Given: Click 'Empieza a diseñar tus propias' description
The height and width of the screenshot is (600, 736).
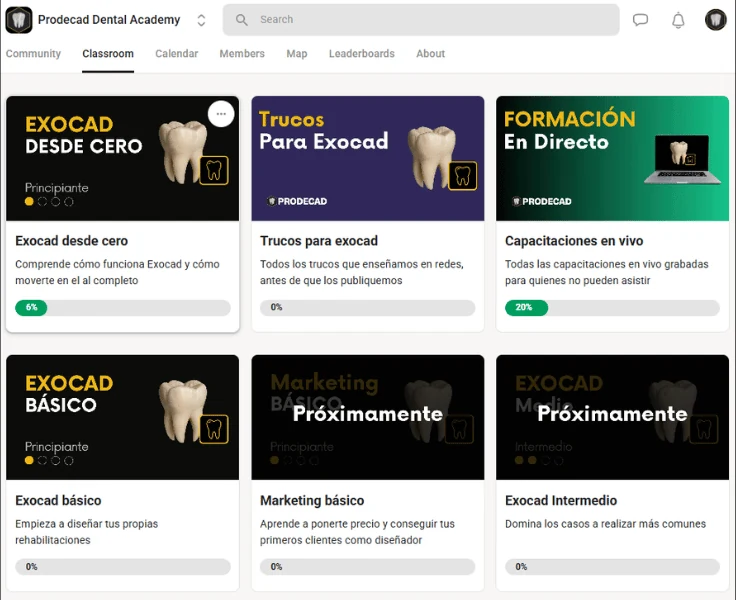Looking at the screenshot, I should pyautogui.click(x=86, y=532).
